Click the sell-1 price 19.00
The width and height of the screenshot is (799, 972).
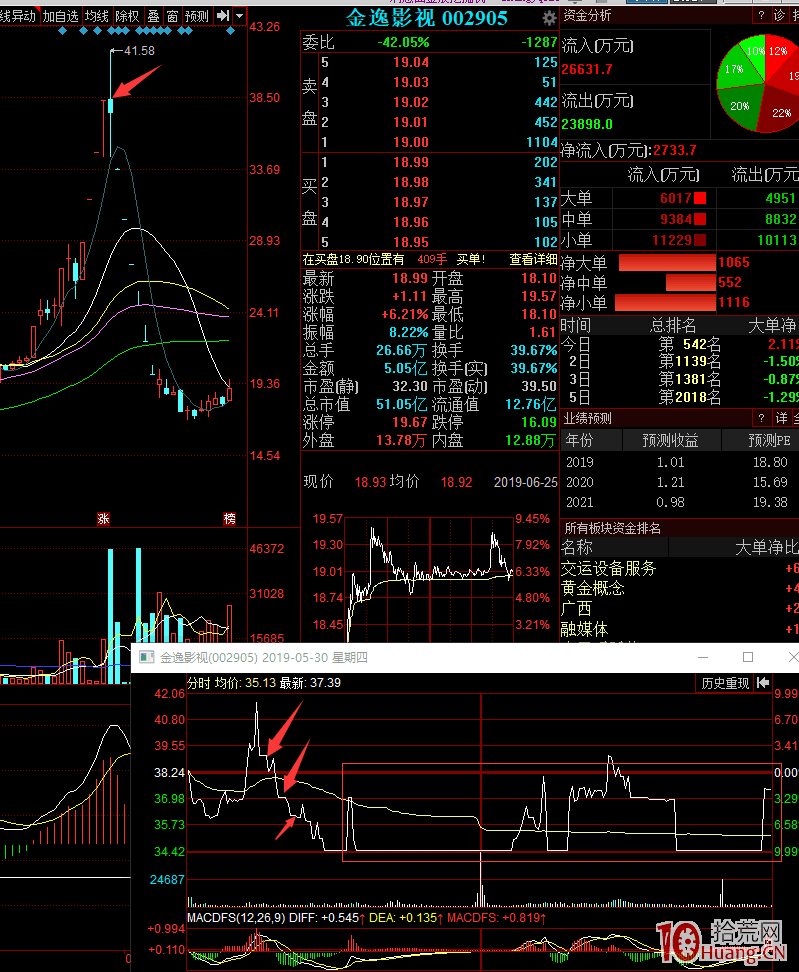point(410,143)
